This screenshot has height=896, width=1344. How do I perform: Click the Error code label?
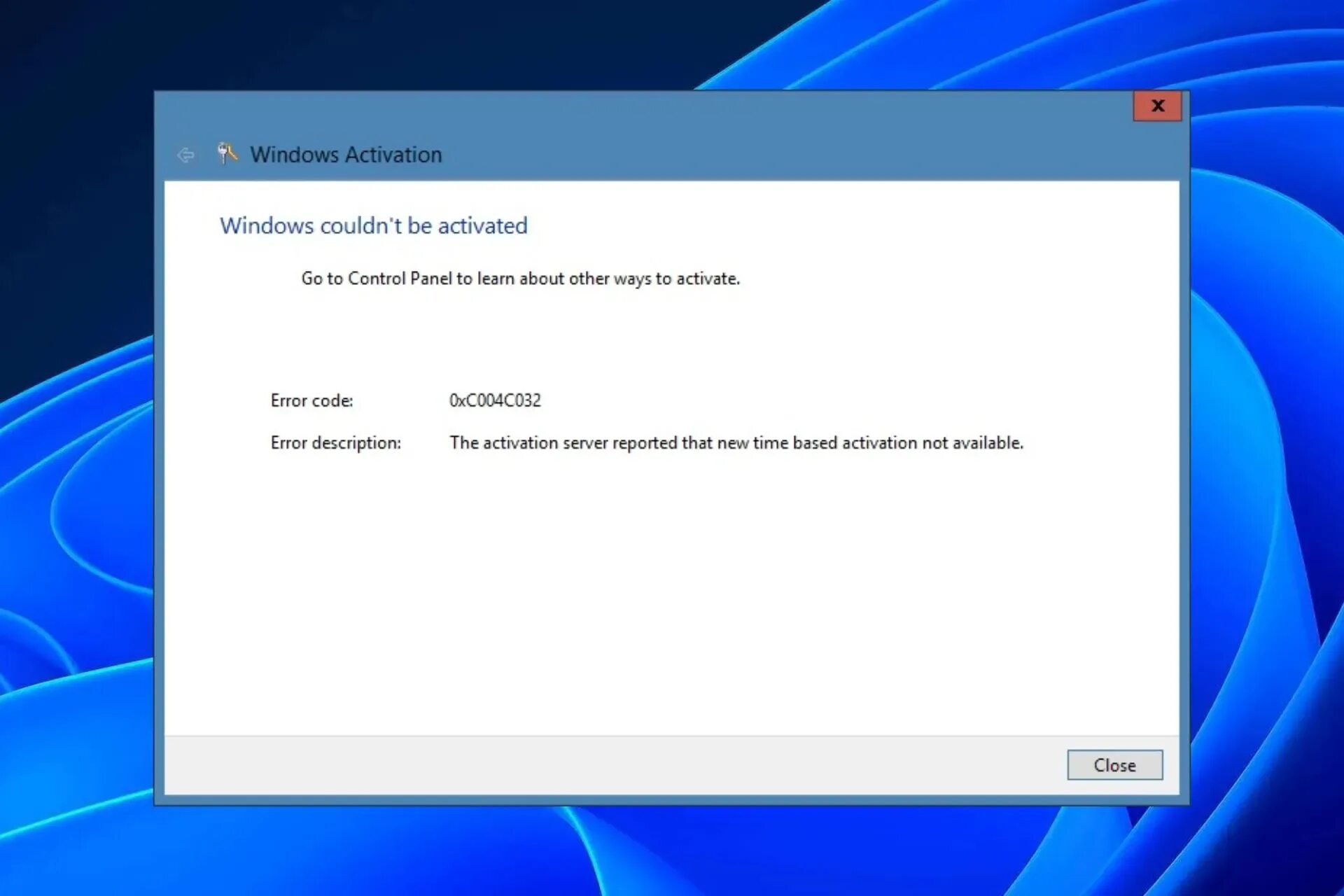311,400
